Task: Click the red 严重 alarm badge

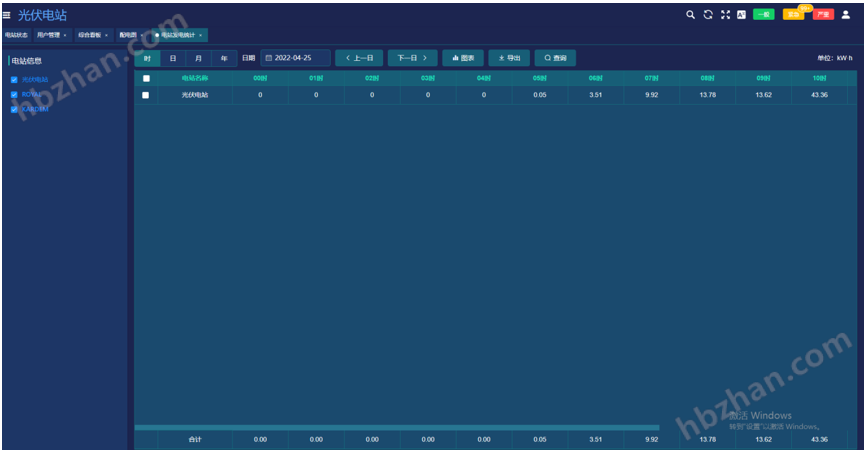Action: [x=822, y=15]
